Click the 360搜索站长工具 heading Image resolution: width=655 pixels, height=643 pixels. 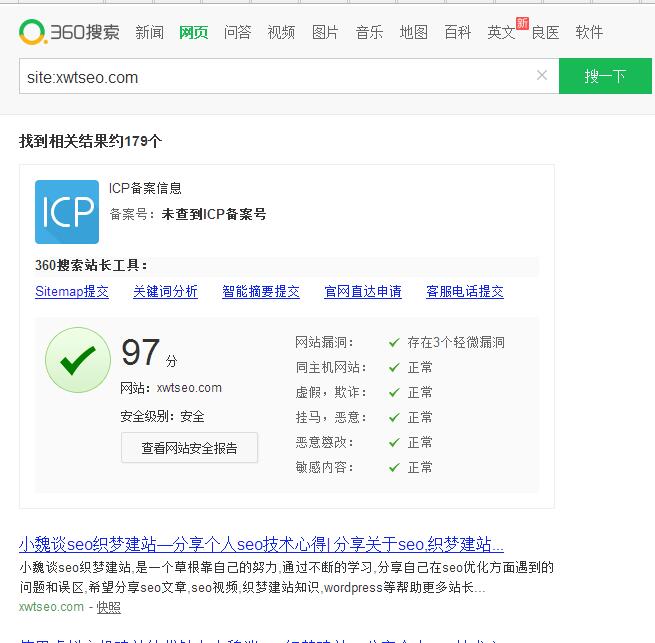[91, 265]
